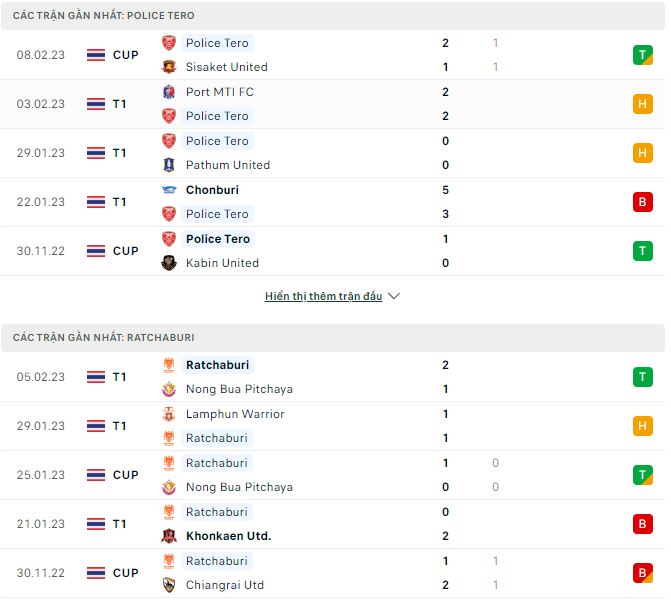Click the Port MTI FC club logo
Viewport: 671px width, 601px height.
point(169,92)
